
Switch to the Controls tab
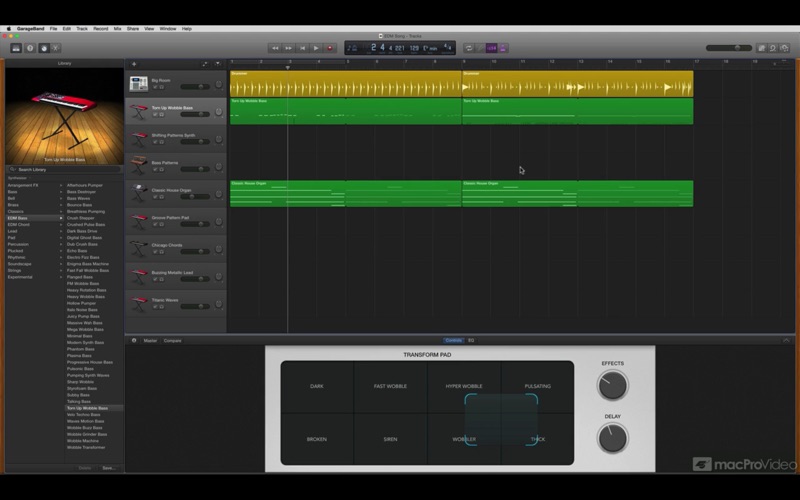click(x=454, y=340)
